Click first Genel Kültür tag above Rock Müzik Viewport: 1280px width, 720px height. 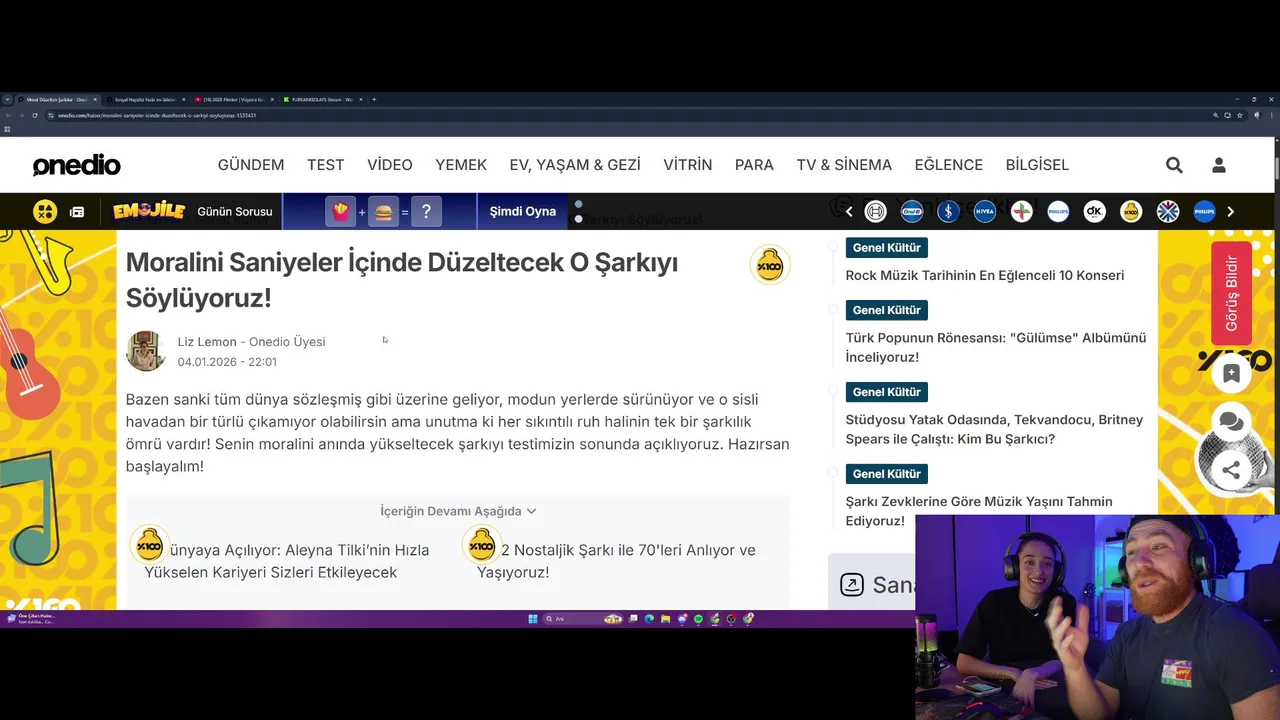pos(887,247)
